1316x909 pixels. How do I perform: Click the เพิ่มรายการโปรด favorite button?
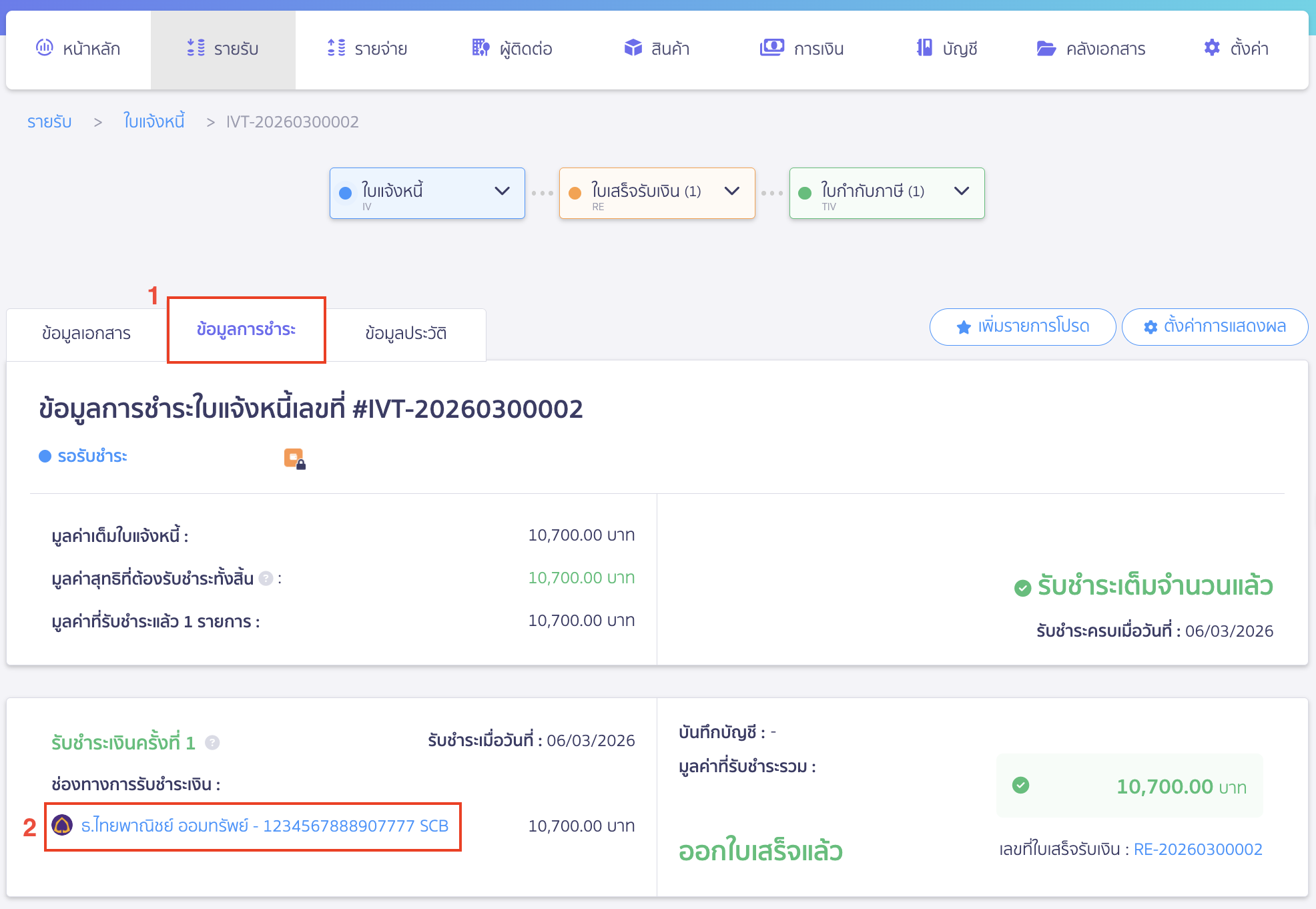1022,327
